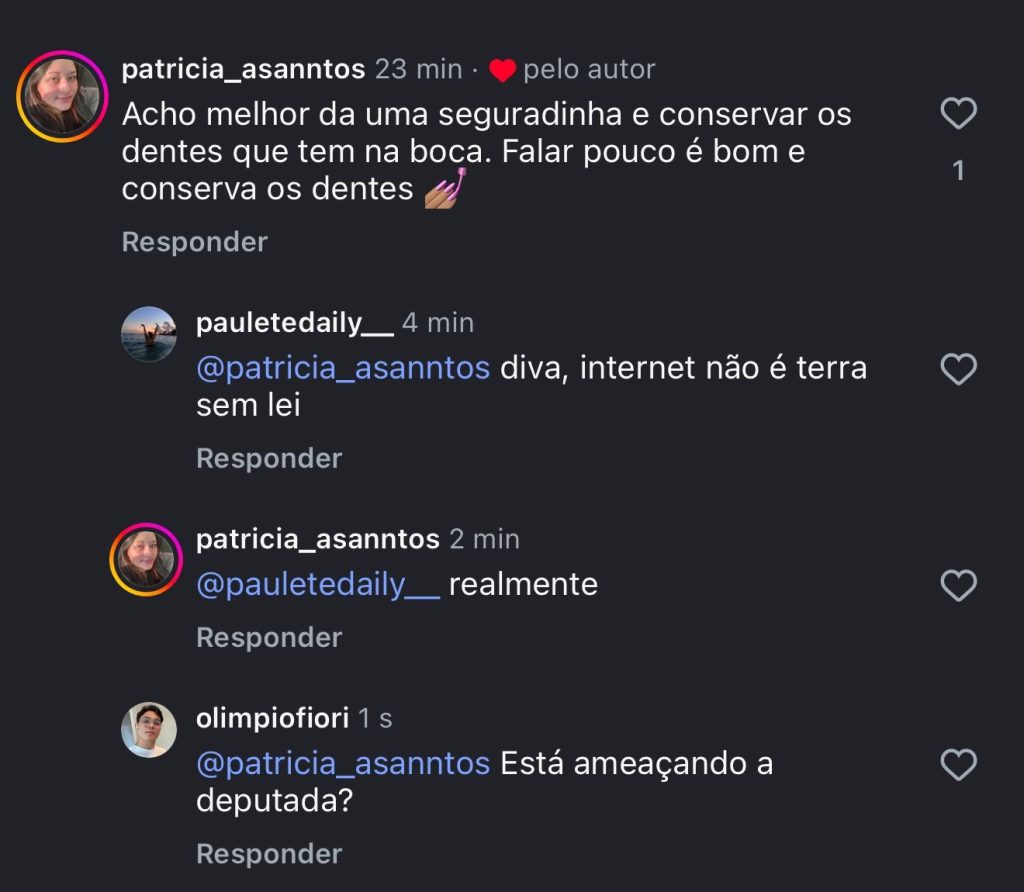Tap olimpiofiori's profile avatar

pyautogui.click(x=149, y=730)
